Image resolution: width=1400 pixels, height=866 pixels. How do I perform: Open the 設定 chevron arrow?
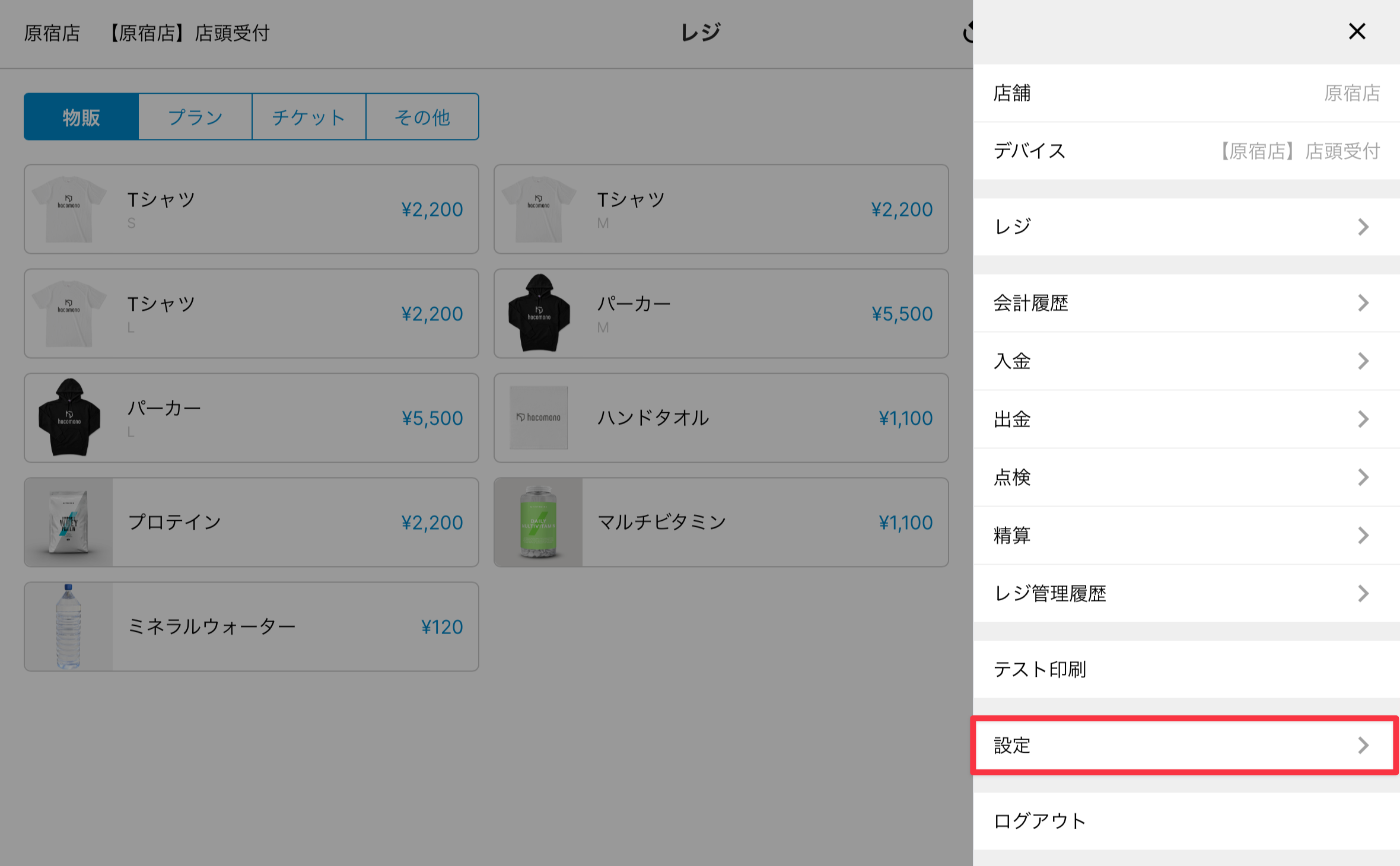[x=1363, y=745]
